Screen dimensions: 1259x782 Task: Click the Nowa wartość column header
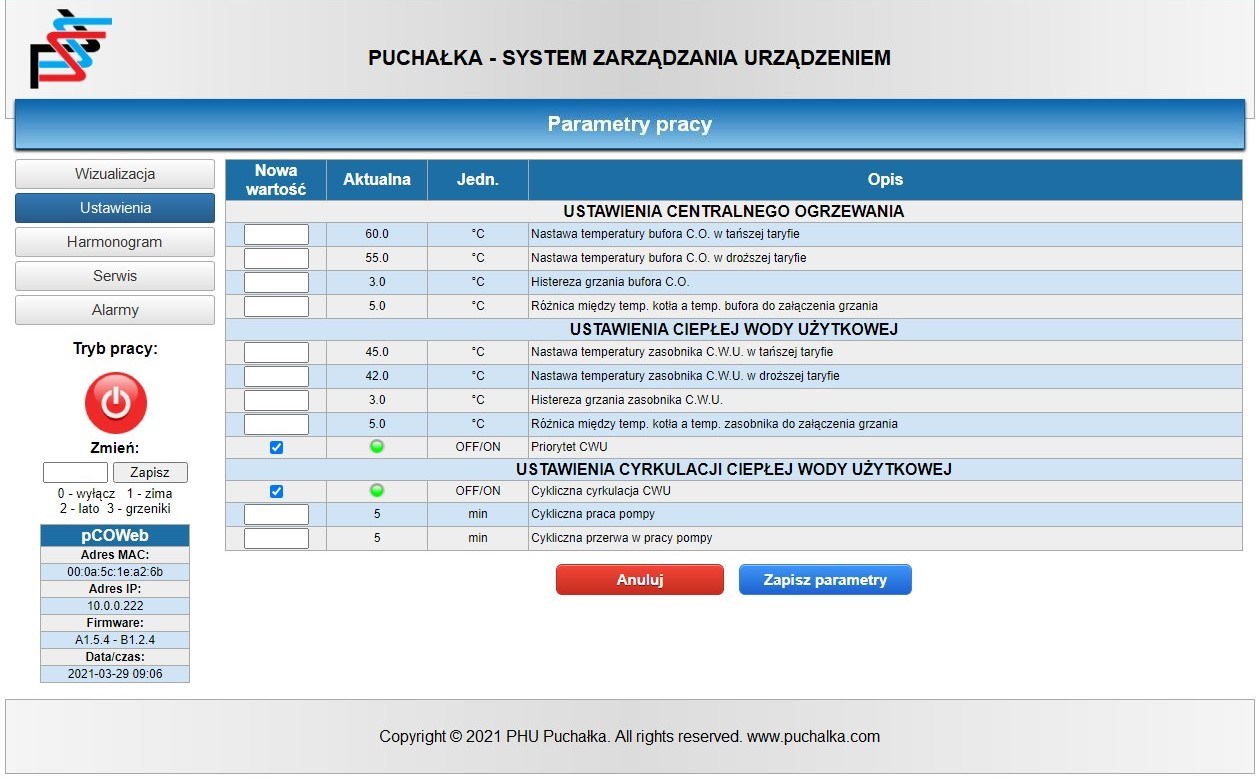click(x=276, y=180)
